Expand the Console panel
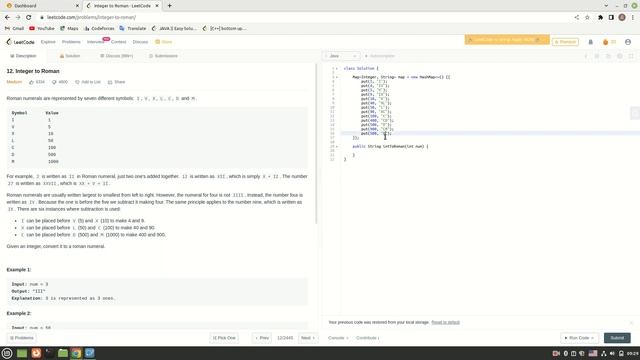640x360 pixels. (x=338, y=338)
